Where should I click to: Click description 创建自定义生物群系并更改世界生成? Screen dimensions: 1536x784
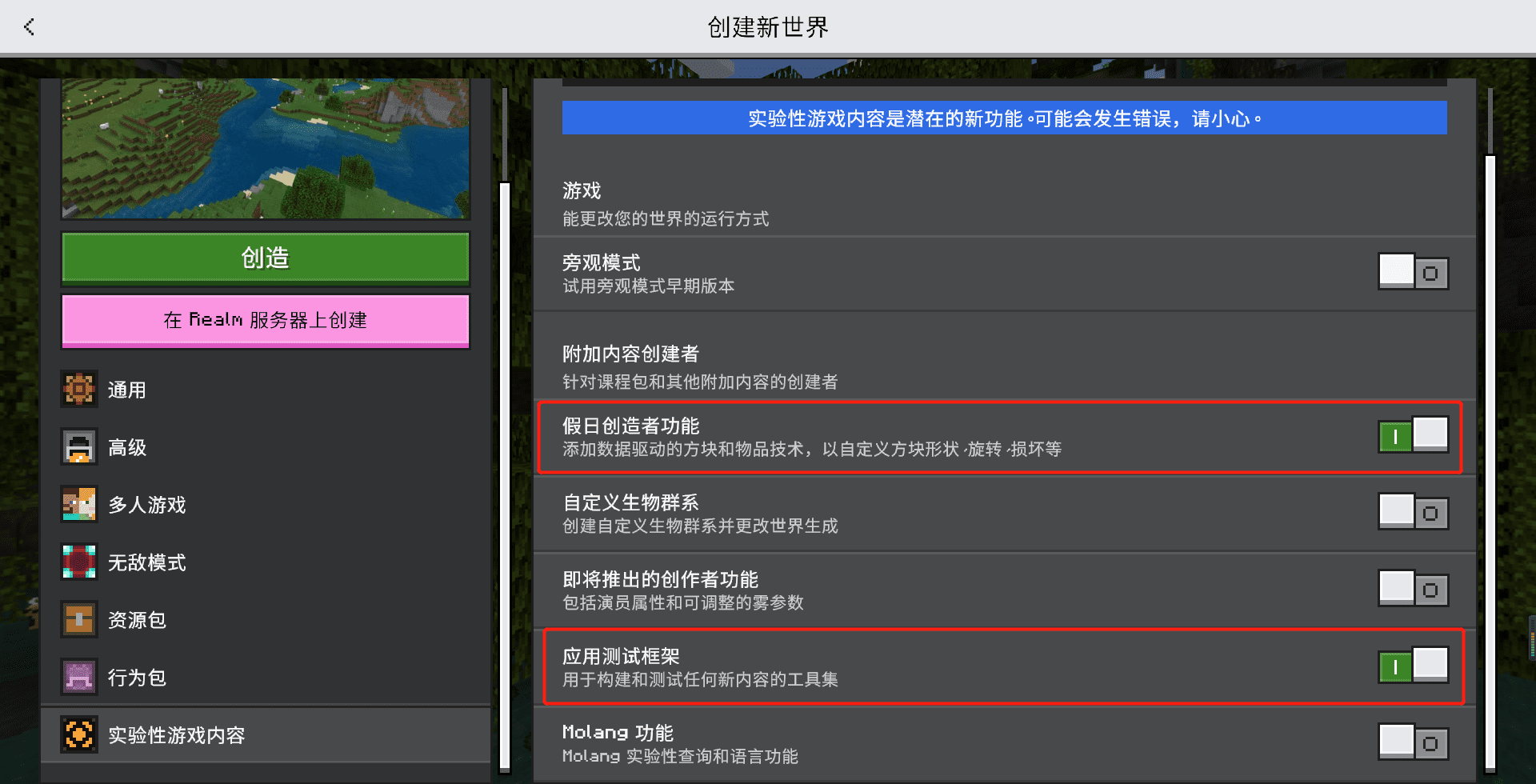pos(701,526)
